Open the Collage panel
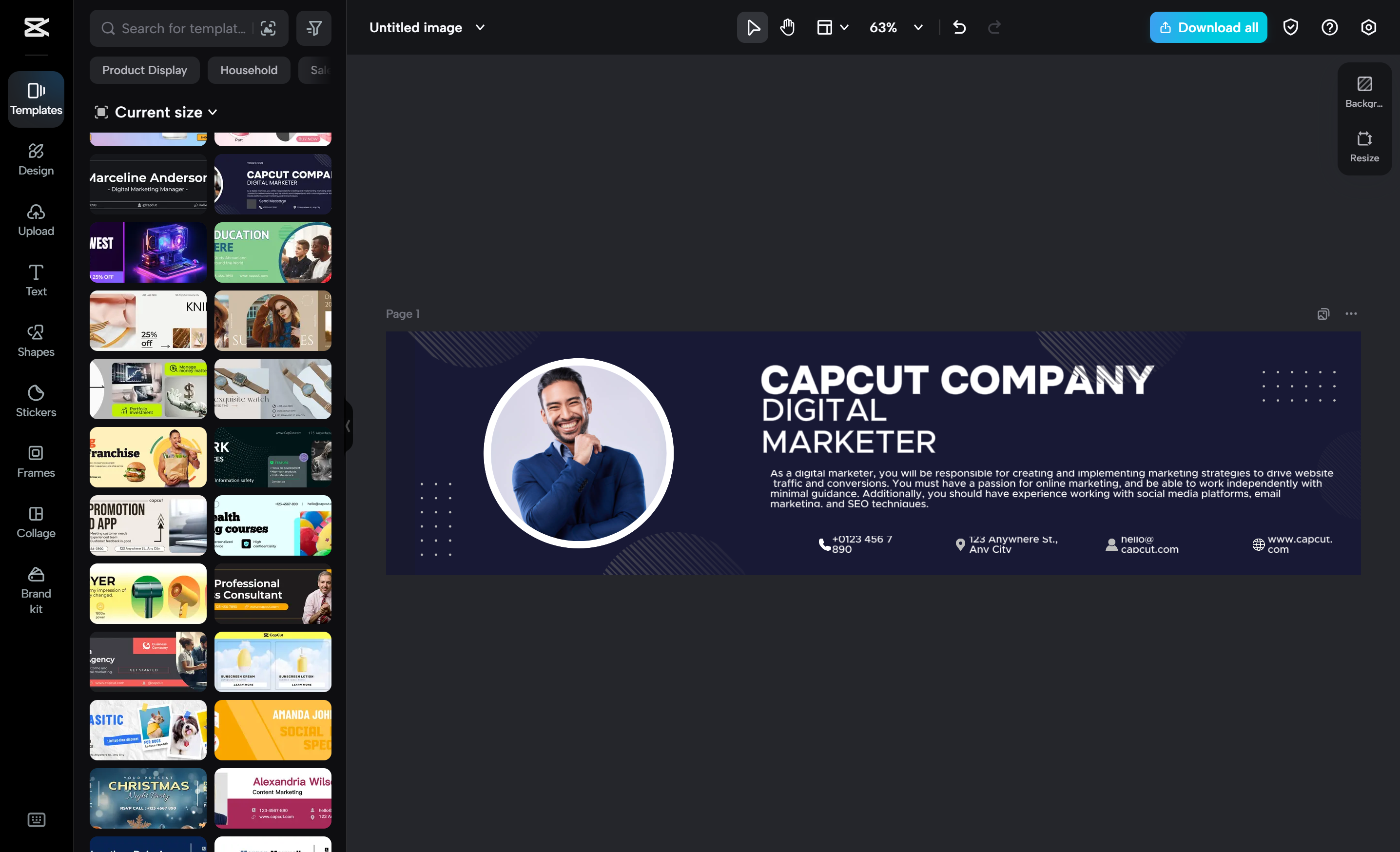The width and height of the screenshot is (1400, 852). click(x=36, y=522)
